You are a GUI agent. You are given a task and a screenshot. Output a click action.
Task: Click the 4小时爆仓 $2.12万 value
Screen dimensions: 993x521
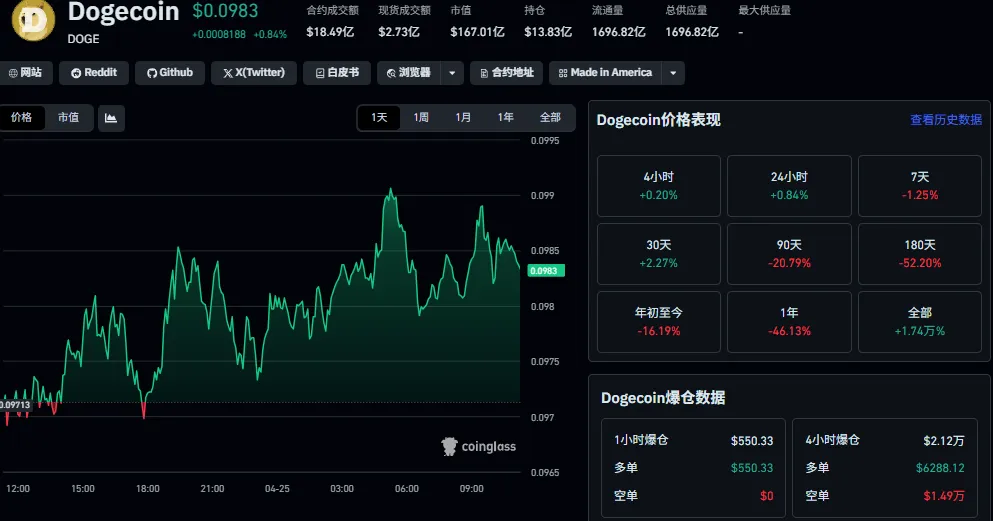pyautogui.click(x=944, y=441)
